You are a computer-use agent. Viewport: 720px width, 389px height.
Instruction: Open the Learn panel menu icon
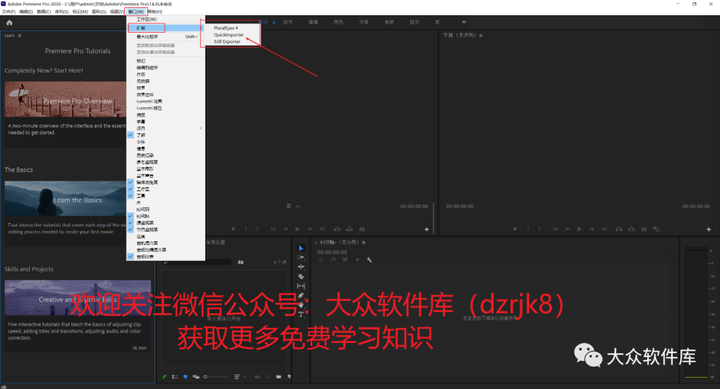[x=19, y=35]
